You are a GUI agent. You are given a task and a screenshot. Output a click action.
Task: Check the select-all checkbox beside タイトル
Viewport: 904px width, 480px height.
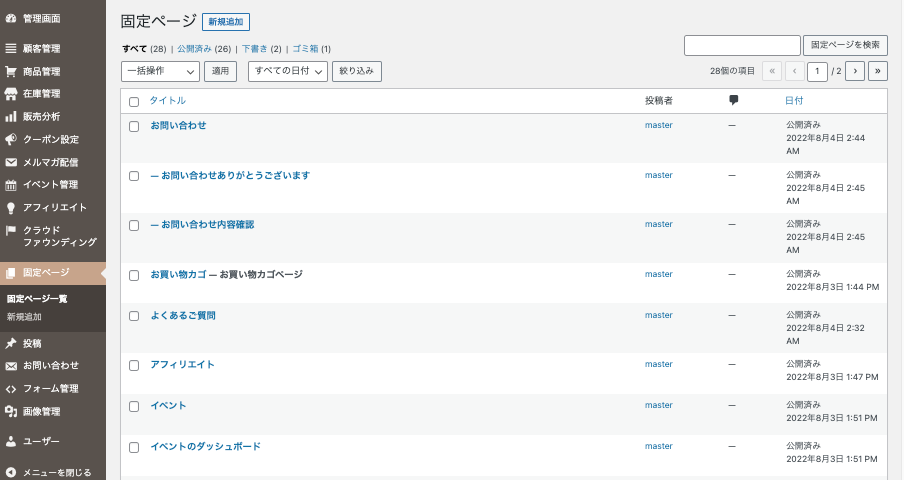134,101
